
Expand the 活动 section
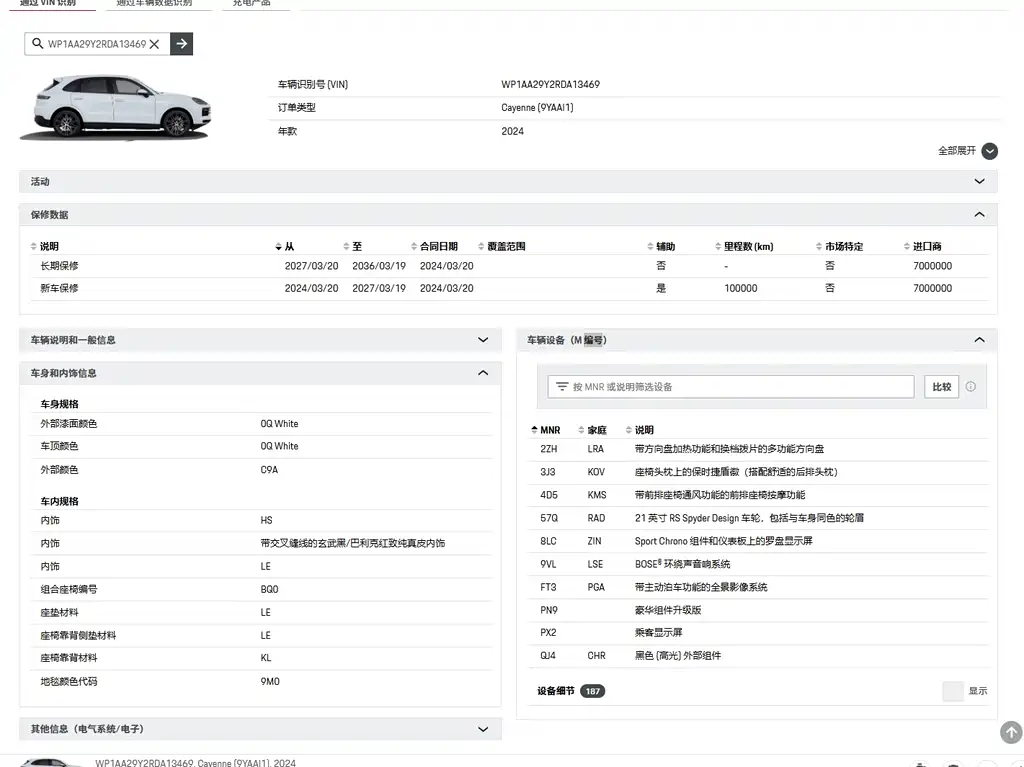508,182
